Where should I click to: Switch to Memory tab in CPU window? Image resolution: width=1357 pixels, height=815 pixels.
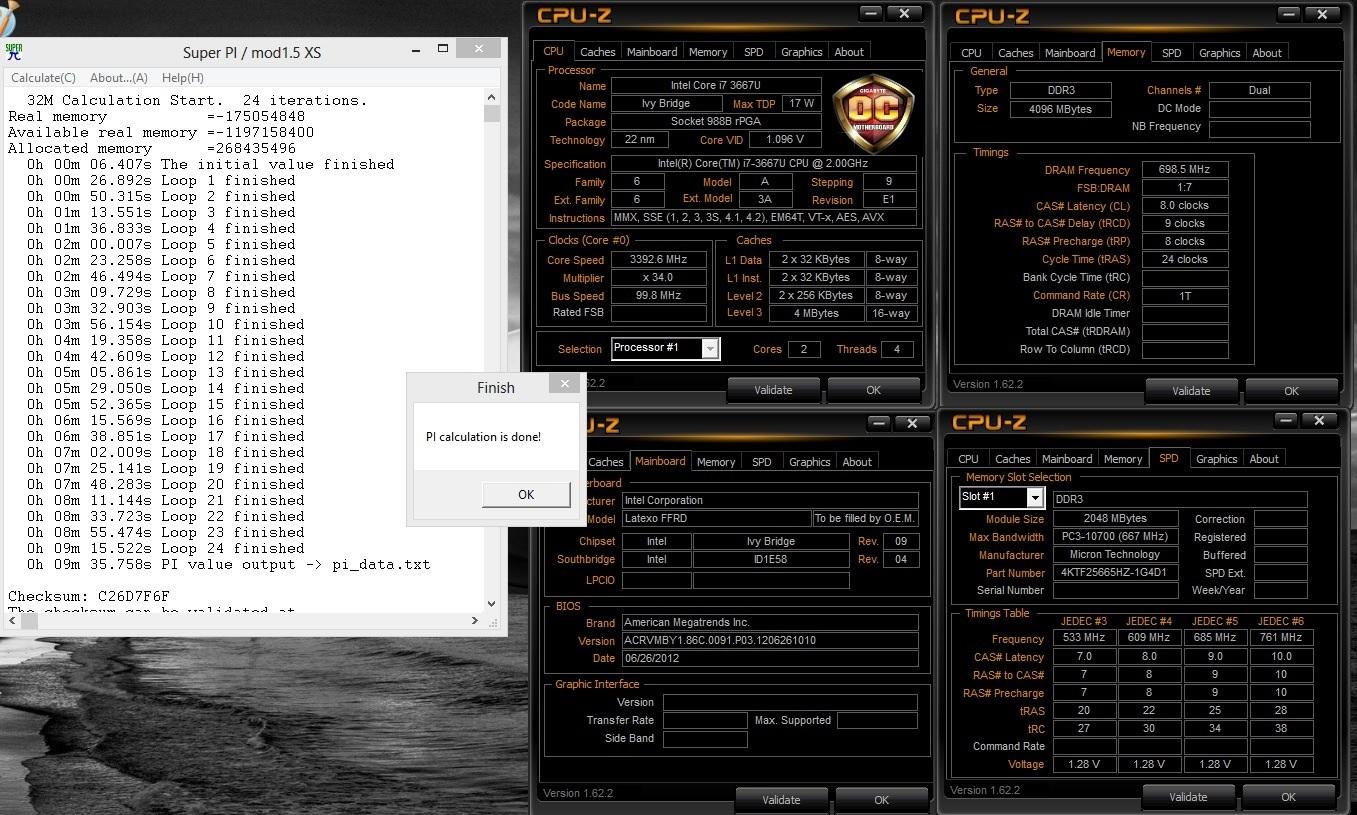[708, 52]
